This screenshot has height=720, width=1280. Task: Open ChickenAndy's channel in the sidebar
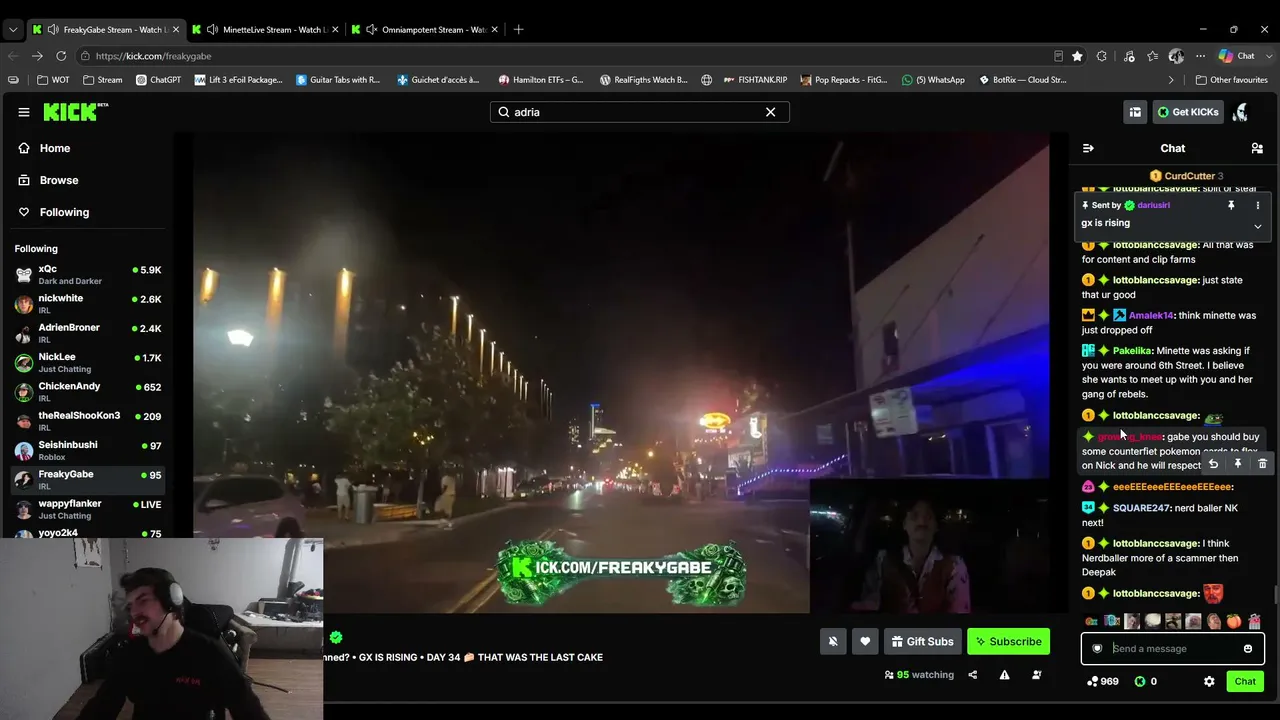point(88,392)
